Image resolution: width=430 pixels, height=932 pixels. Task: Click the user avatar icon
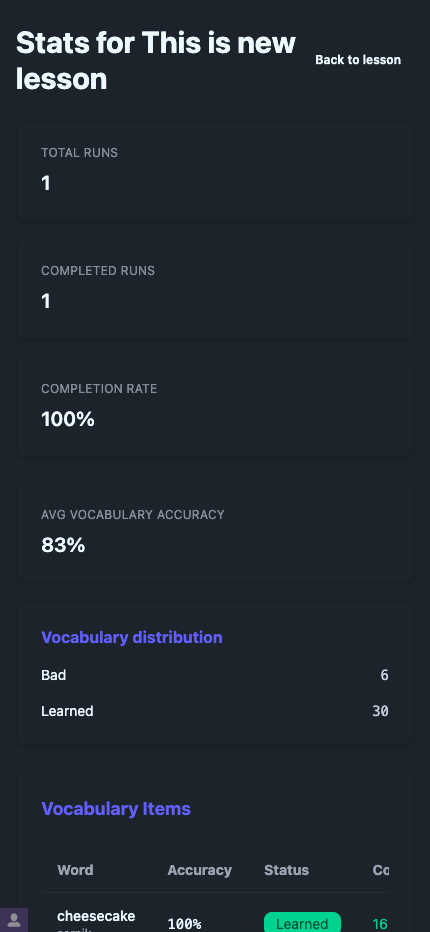(x=14, y=920)
